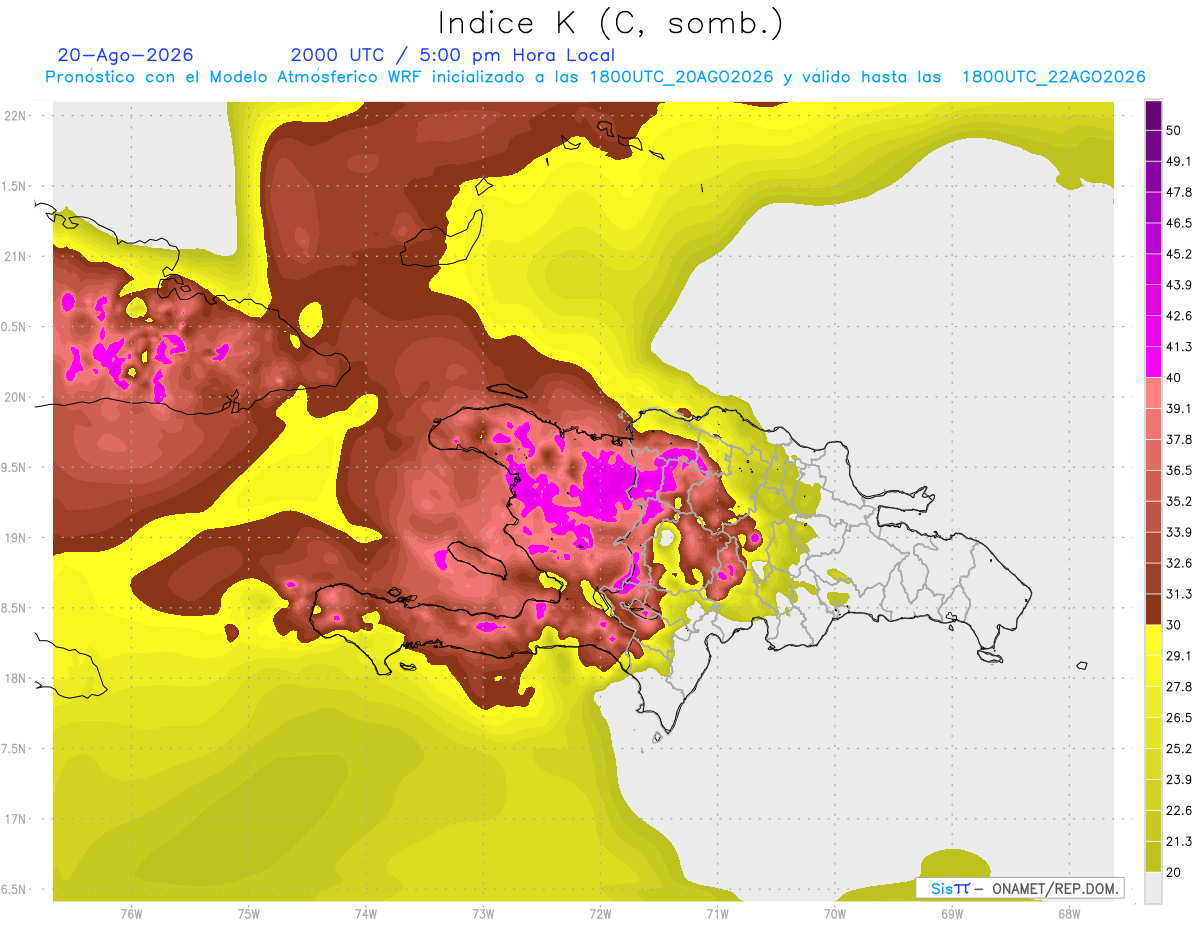This screenshot has width=1200, height=927.
Task: Click the legend value "27.8"
Action: tap(1179, 687)
